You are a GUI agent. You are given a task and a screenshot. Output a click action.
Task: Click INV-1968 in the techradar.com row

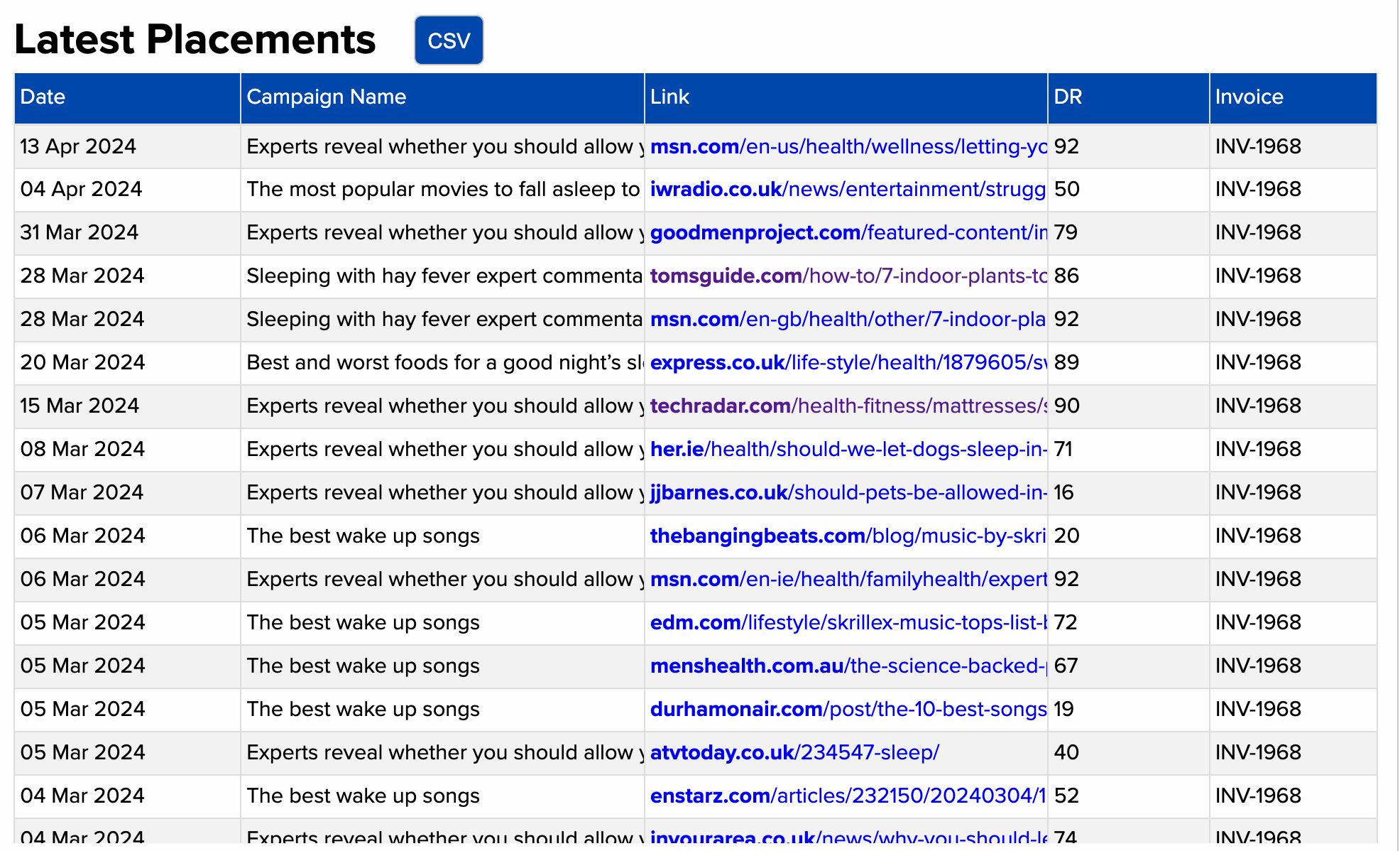point(1258,406)
